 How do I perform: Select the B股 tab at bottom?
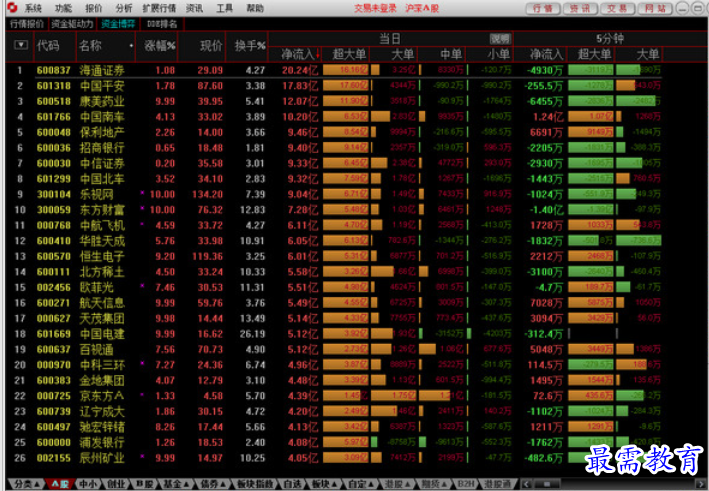[144, 484]
